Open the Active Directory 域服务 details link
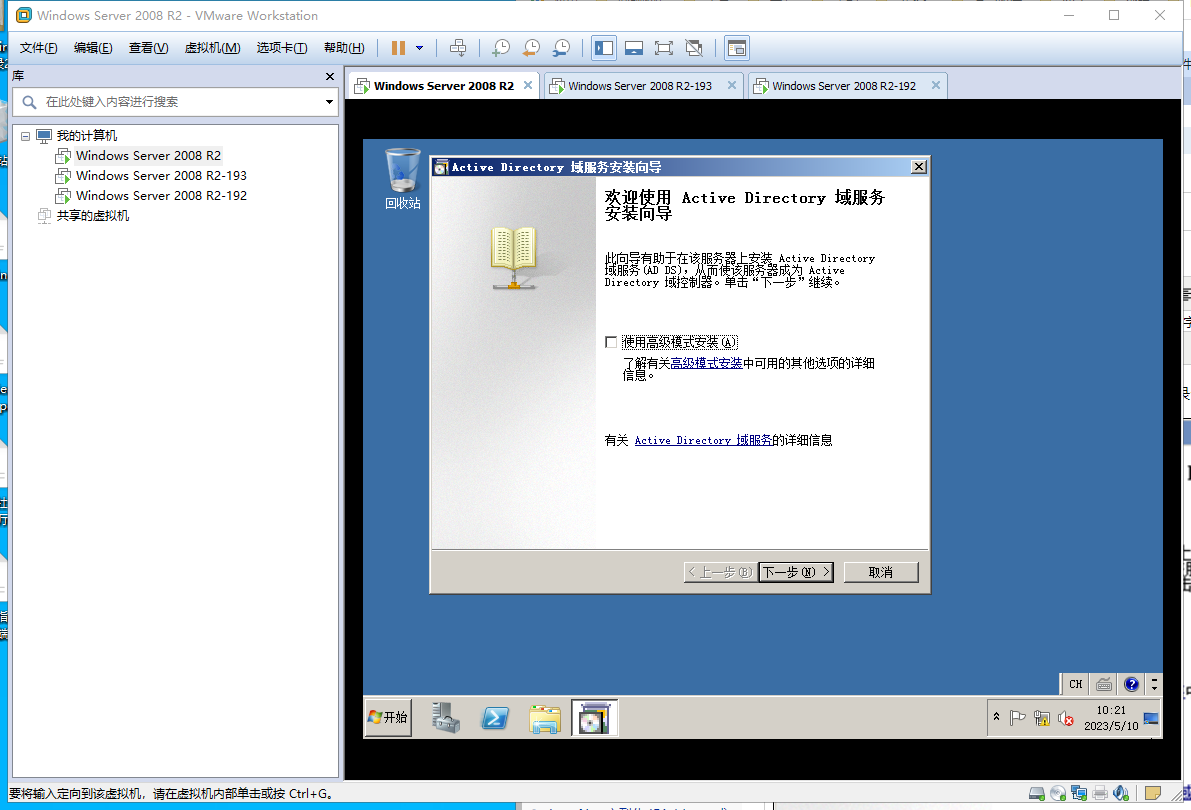This screenshot has width=1191, height=810. coord(703,440)
